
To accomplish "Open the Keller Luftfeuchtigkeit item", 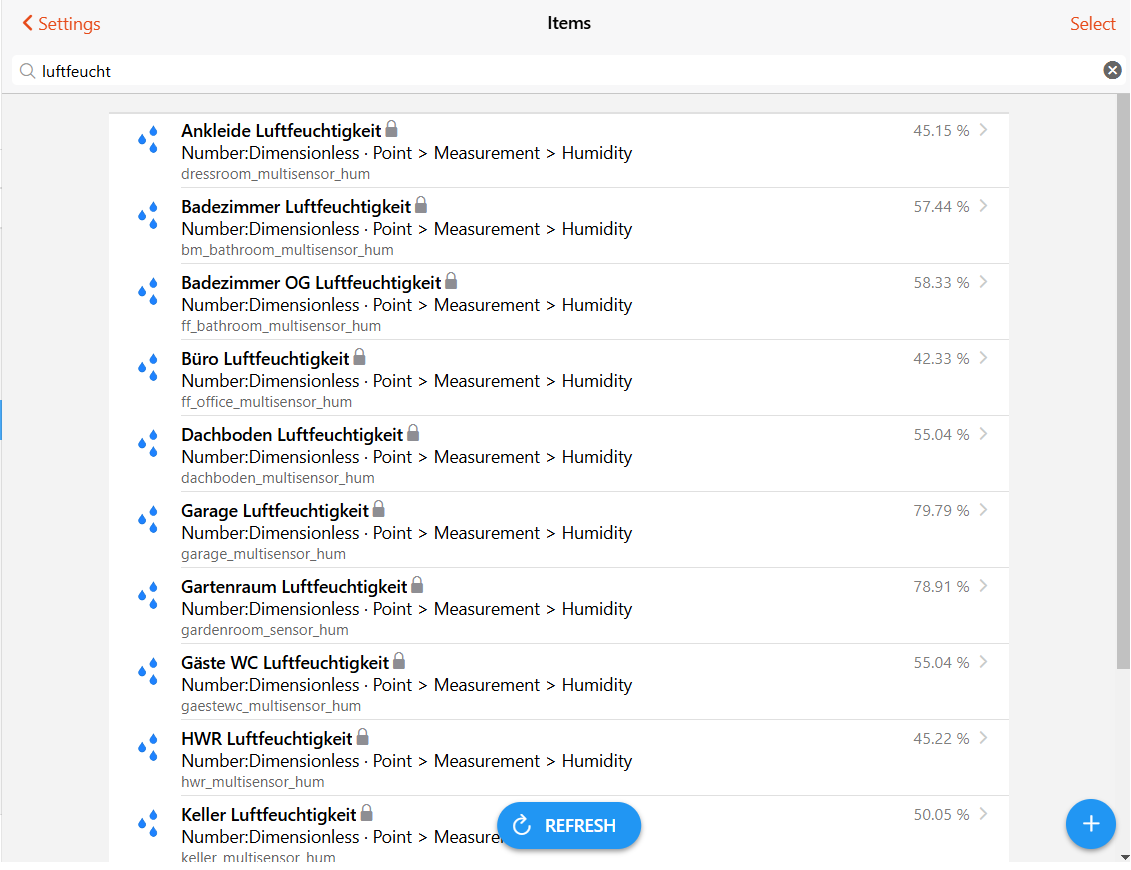I will 268,814.
